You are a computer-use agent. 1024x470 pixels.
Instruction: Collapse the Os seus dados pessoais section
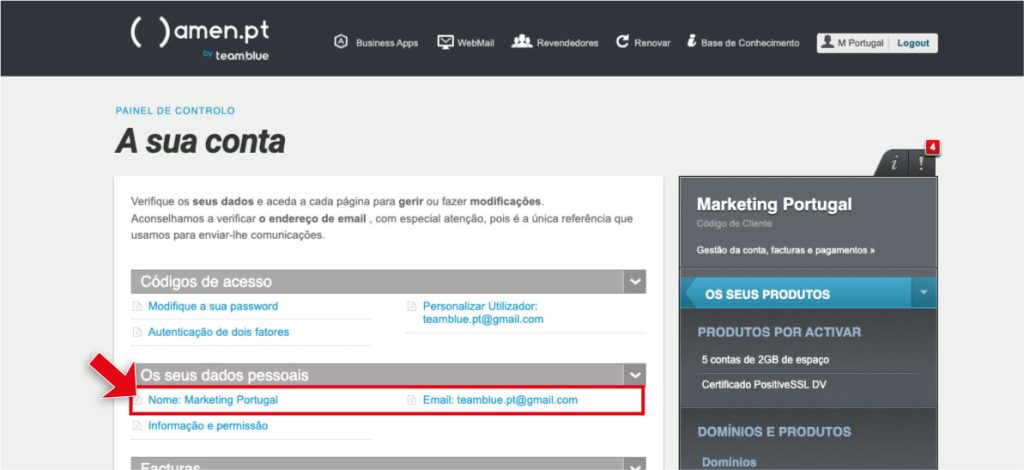[634, 375]
